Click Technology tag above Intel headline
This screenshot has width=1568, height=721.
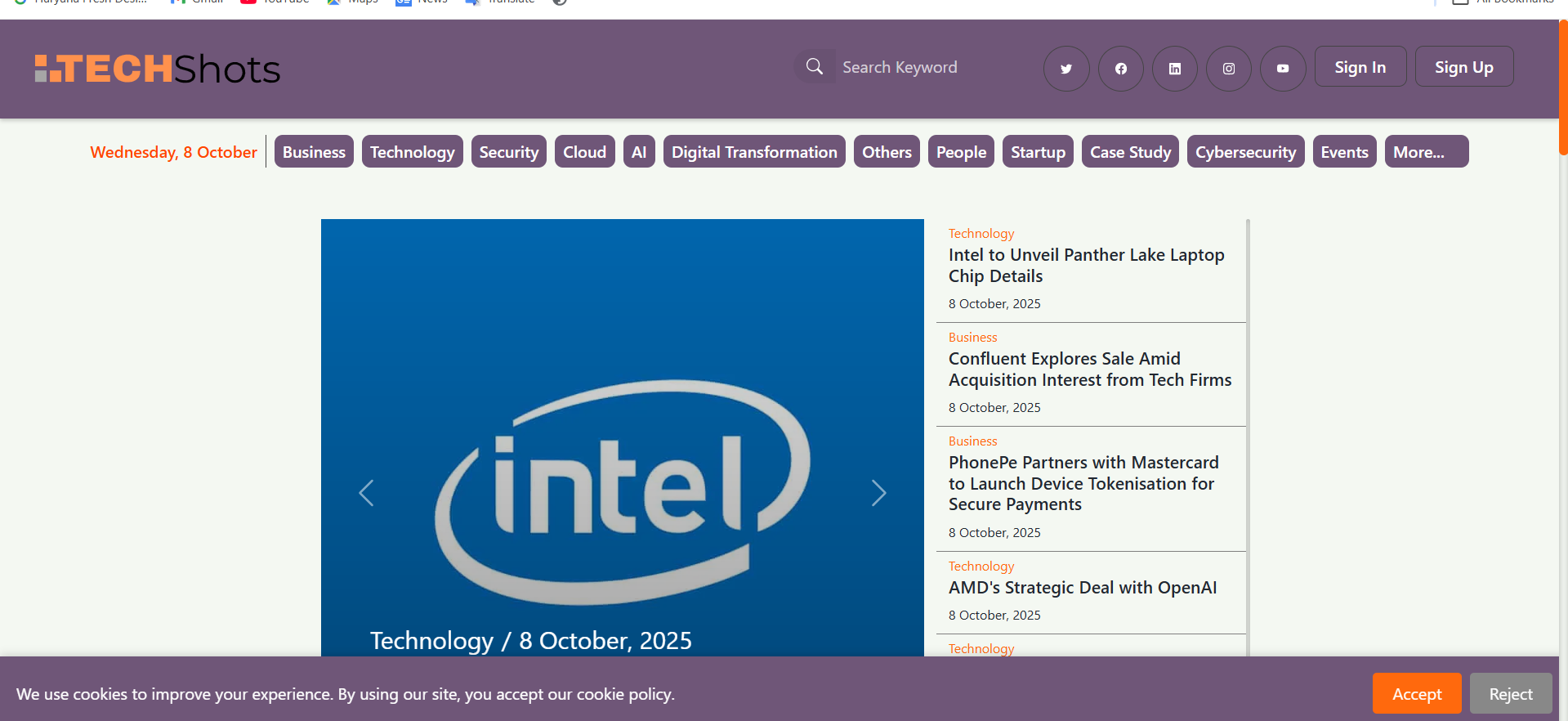(981, 234)
